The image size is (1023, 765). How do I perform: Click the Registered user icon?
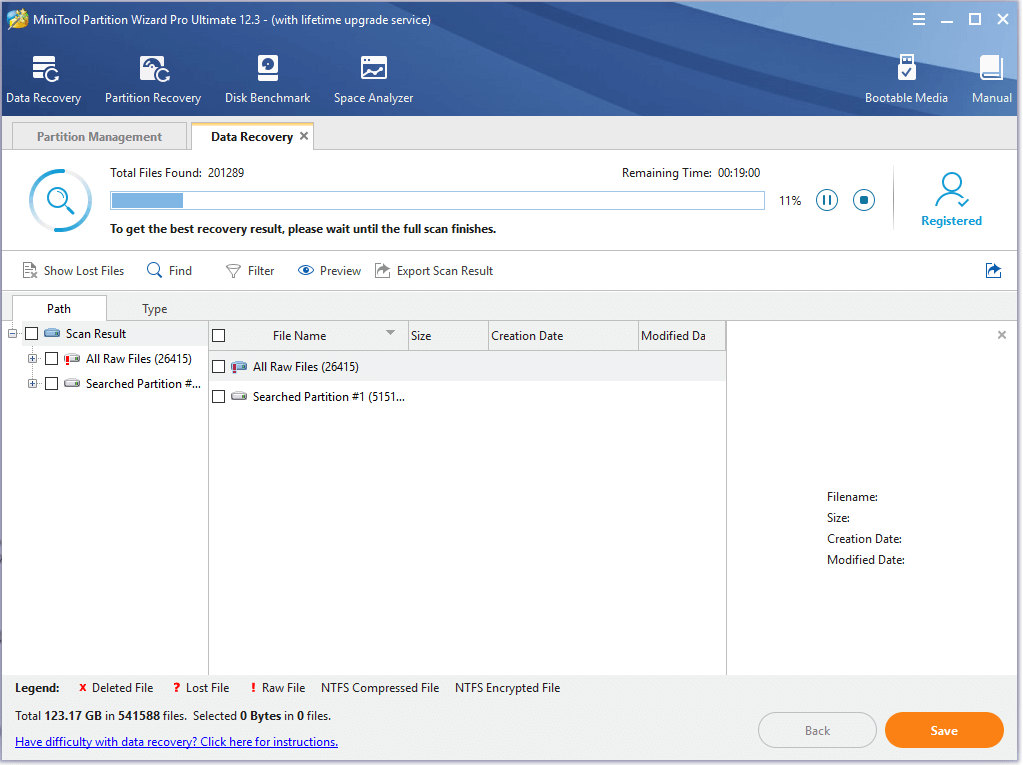(x=951, y=190)
